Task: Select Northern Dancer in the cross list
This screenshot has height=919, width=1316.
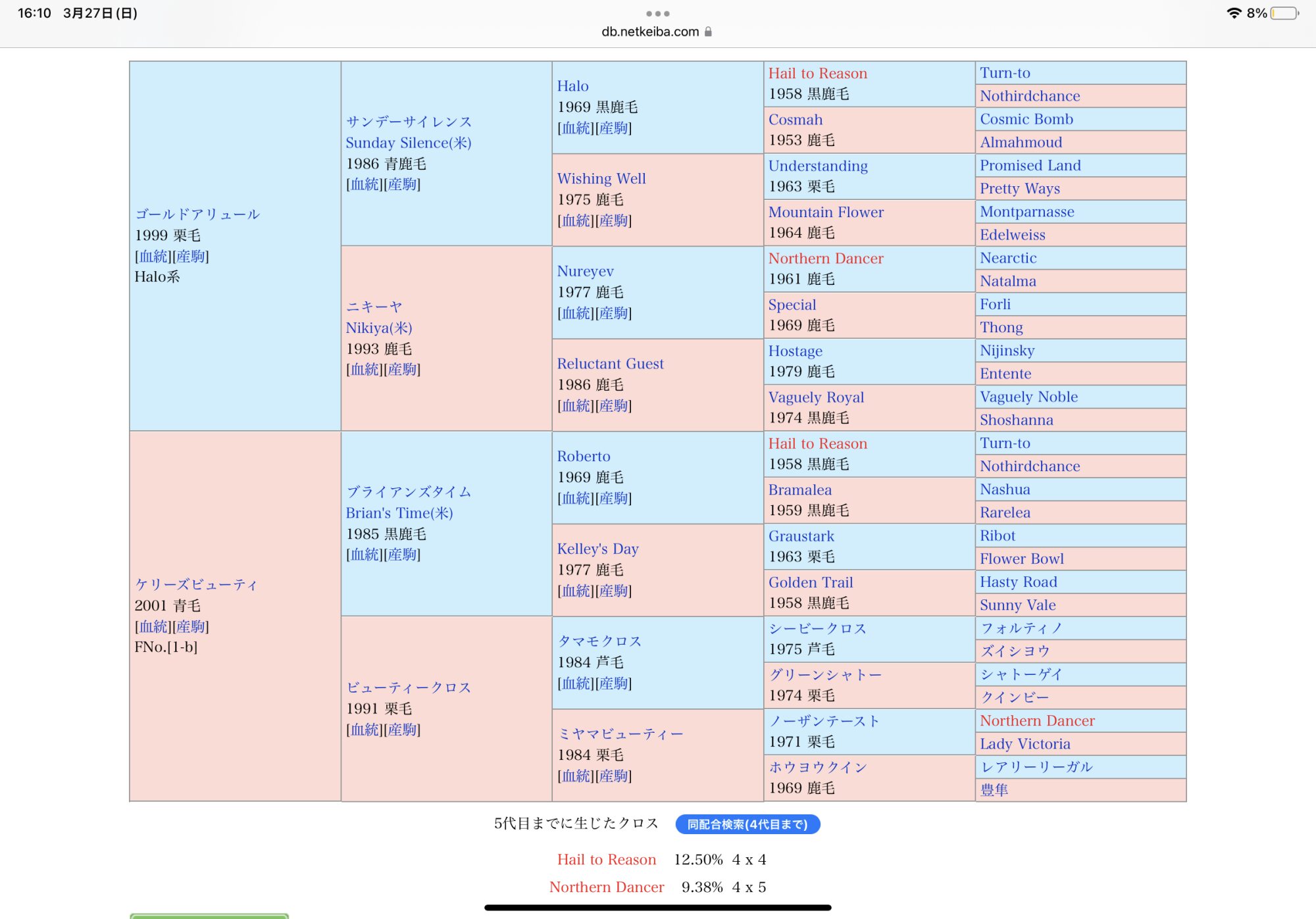Action: click(x=606, y=887)
